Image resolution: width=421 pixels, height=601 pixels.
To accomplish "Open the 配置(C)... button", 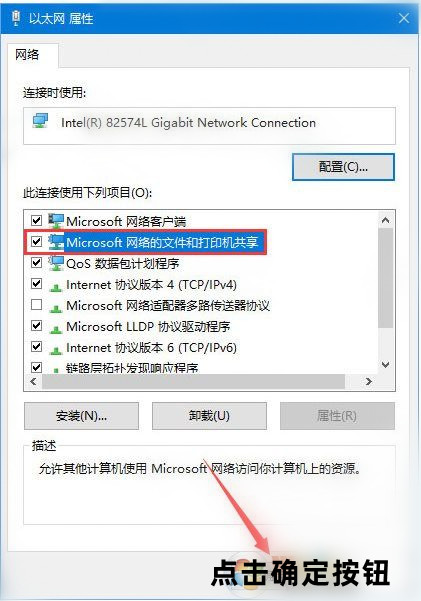I will pos(343,167).
